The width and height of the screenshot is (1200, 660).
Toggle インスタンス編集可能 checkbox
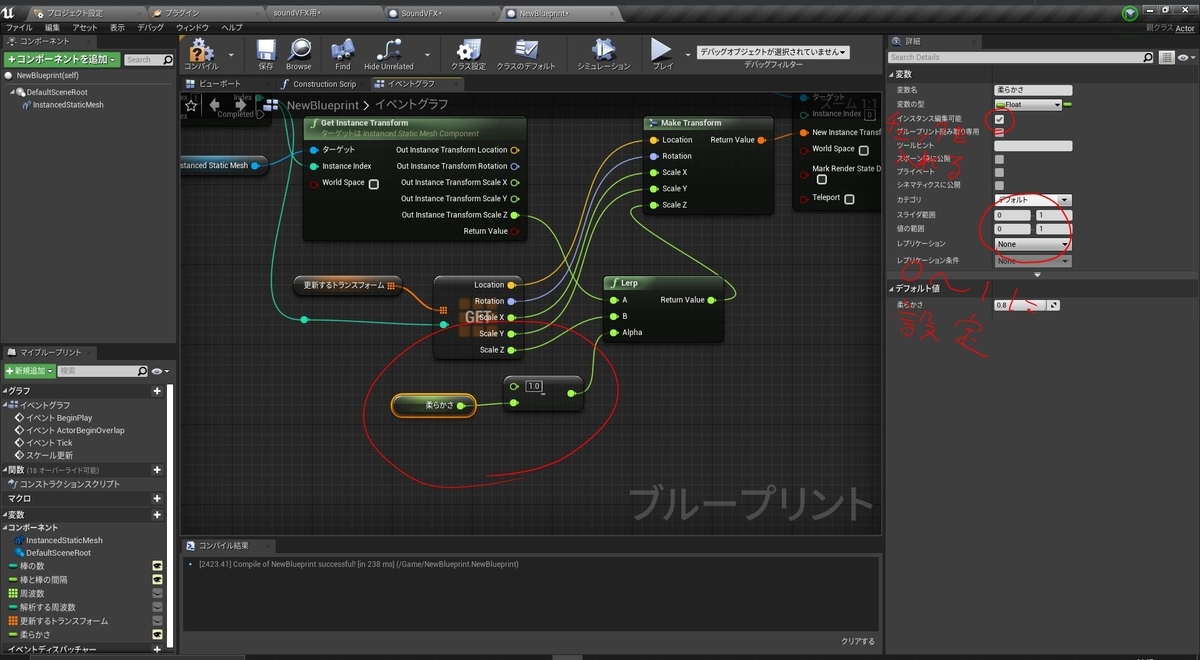pos(999,119)
